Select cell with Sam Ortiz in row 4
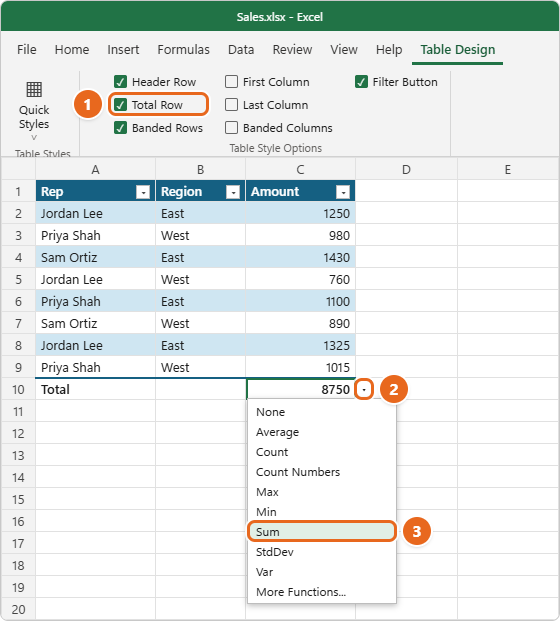Screen dimensions: 560x621 coord(95,258)
